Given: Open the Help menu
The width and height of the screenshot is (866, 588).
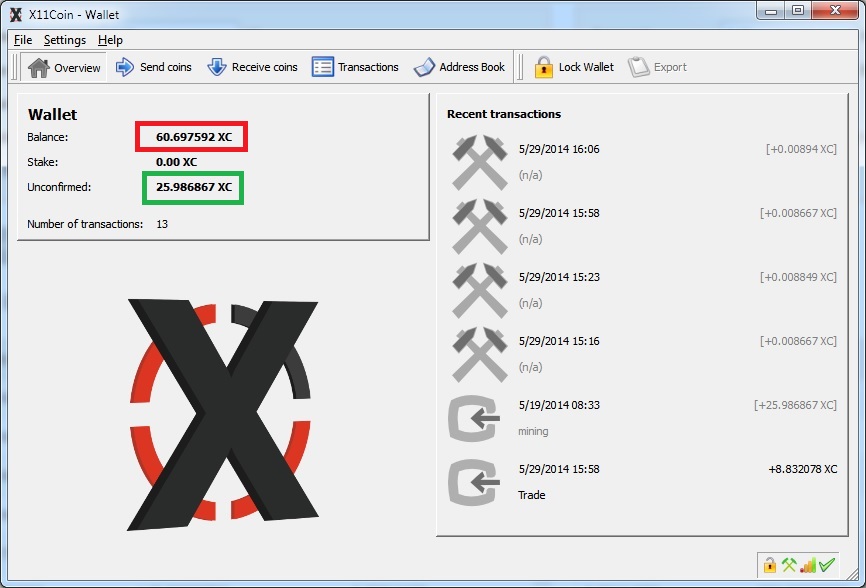Looking at the screenshot, I should click(x=110, y=40).
